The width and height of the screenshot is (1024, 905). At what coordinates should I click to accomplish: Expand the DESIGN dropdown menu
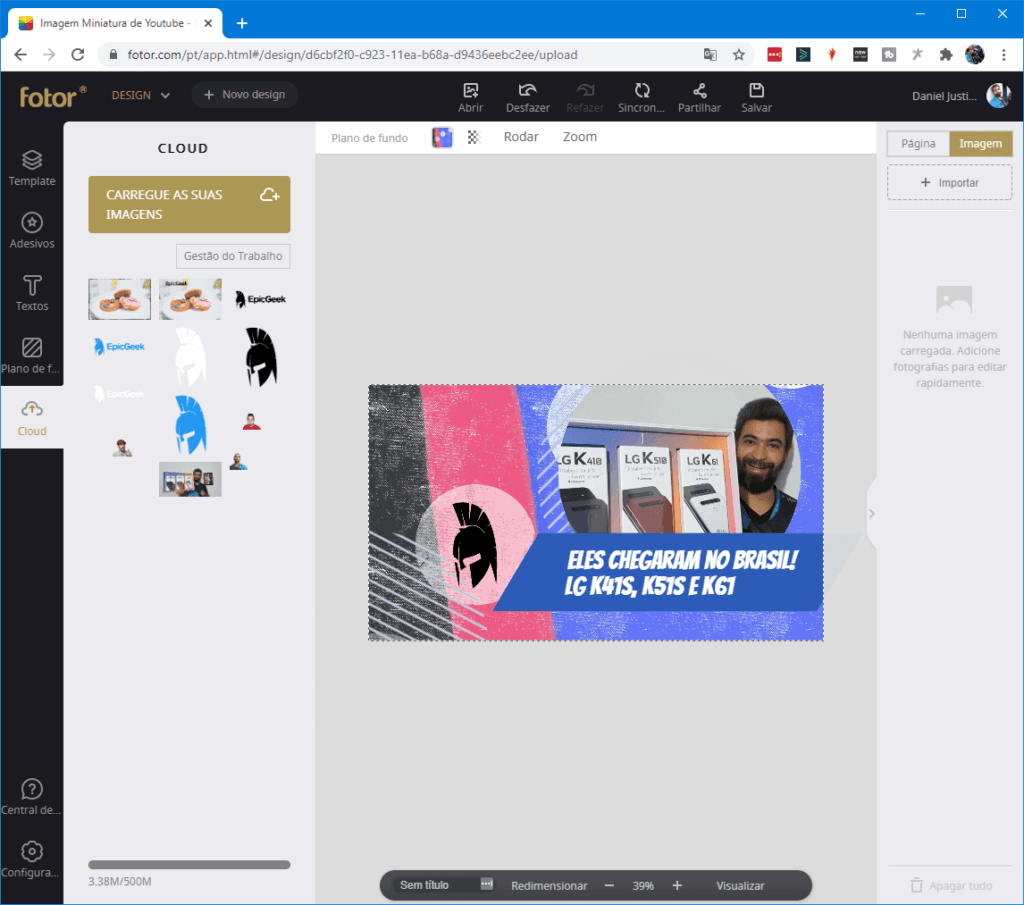(140, 95)
